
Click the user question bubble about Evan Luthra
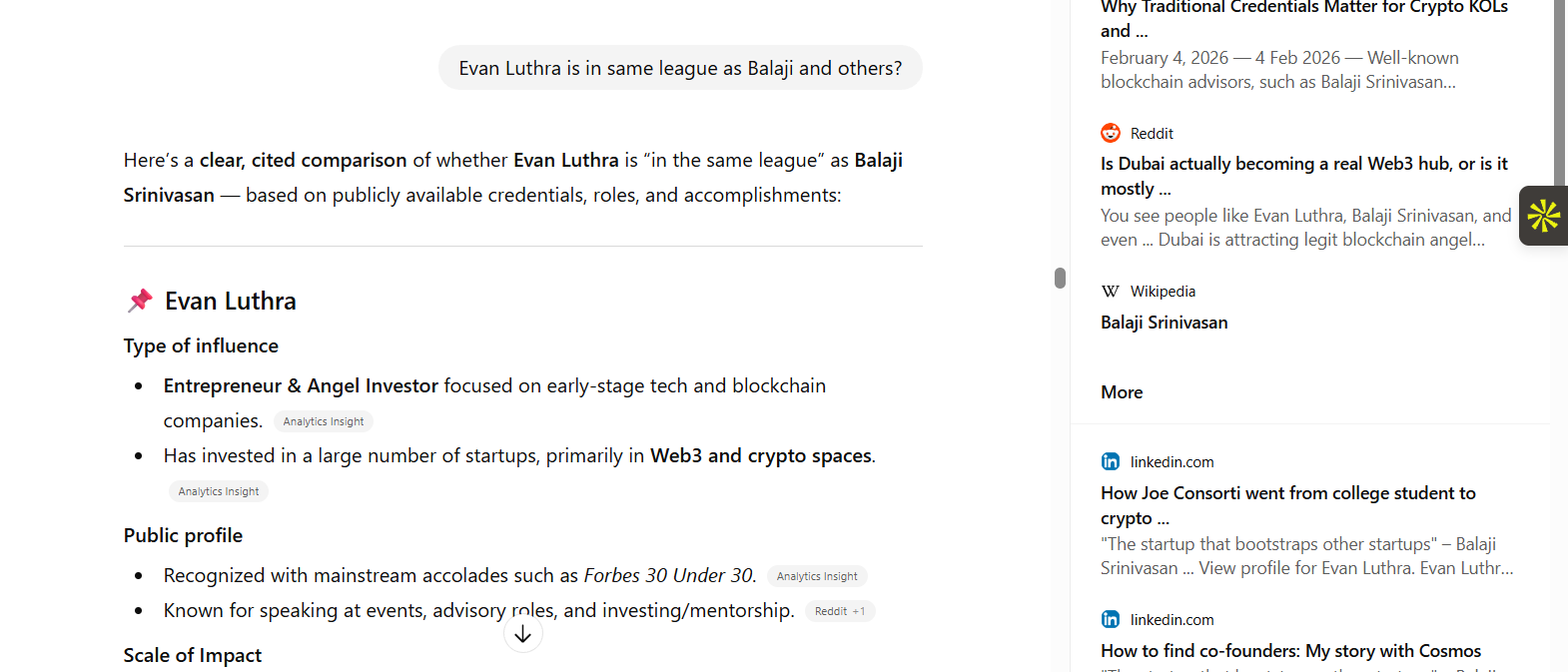pos(680,67)
